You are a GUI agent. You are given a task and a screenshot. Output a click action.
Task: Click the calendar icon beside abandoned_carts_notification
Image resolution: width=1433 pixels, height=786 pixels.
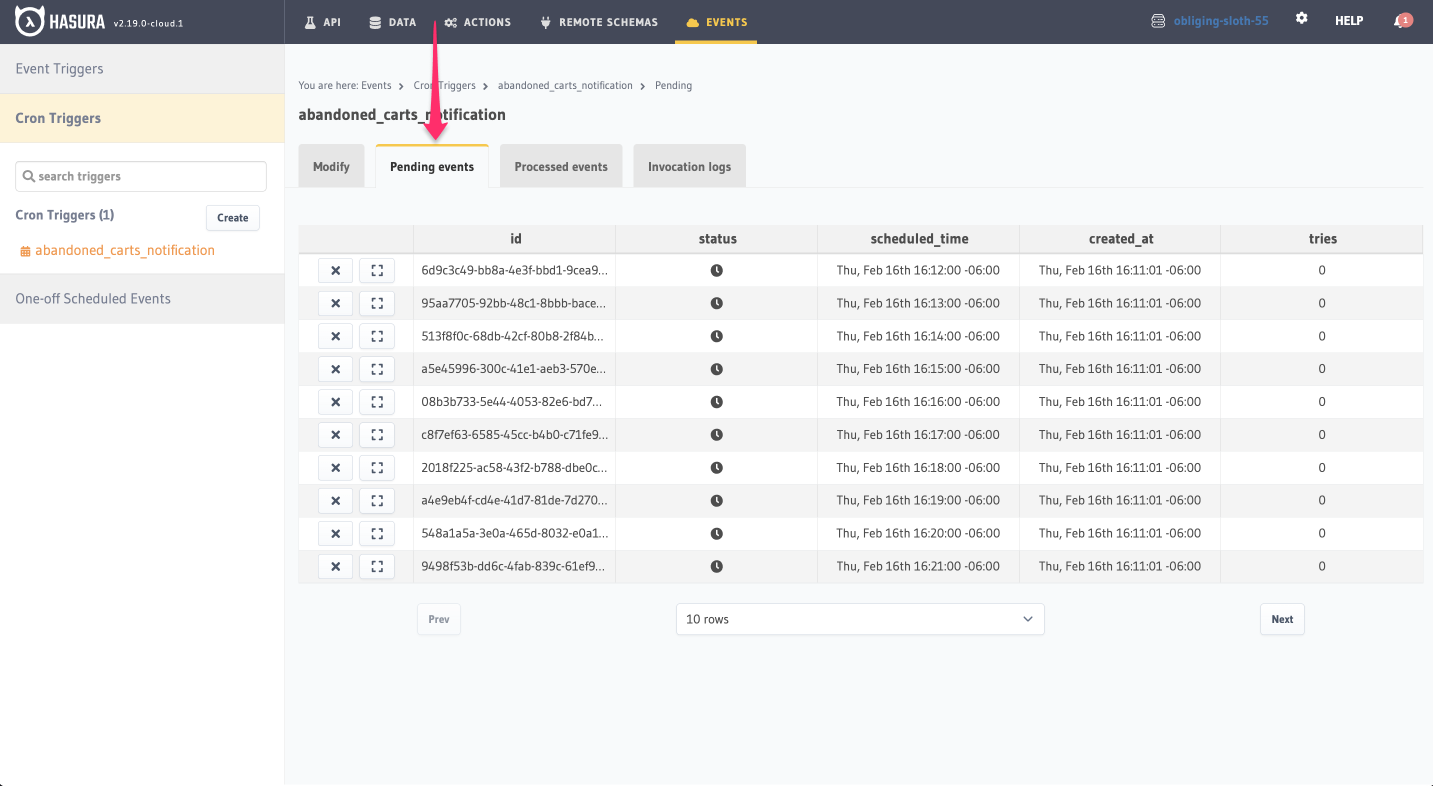(x=27, y=250)
